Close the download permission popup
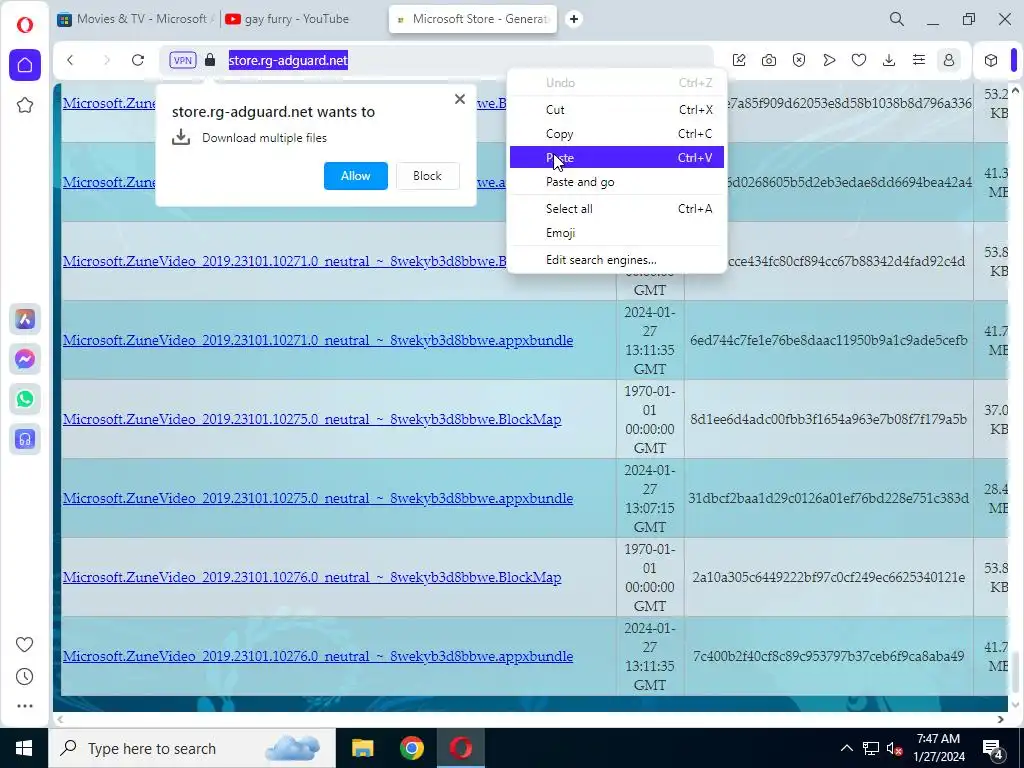 tap(460, 99)
